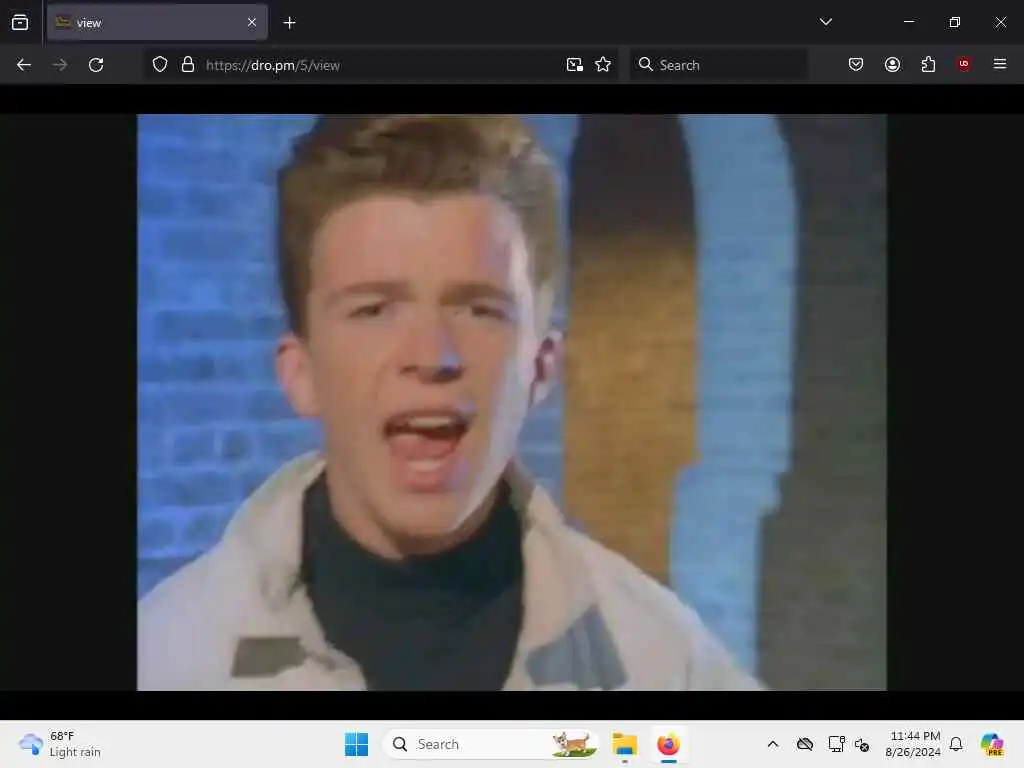This screenshot has height=768, width=1024.
Task: Open Firefox View recent browsing
Action: point(20,22)
